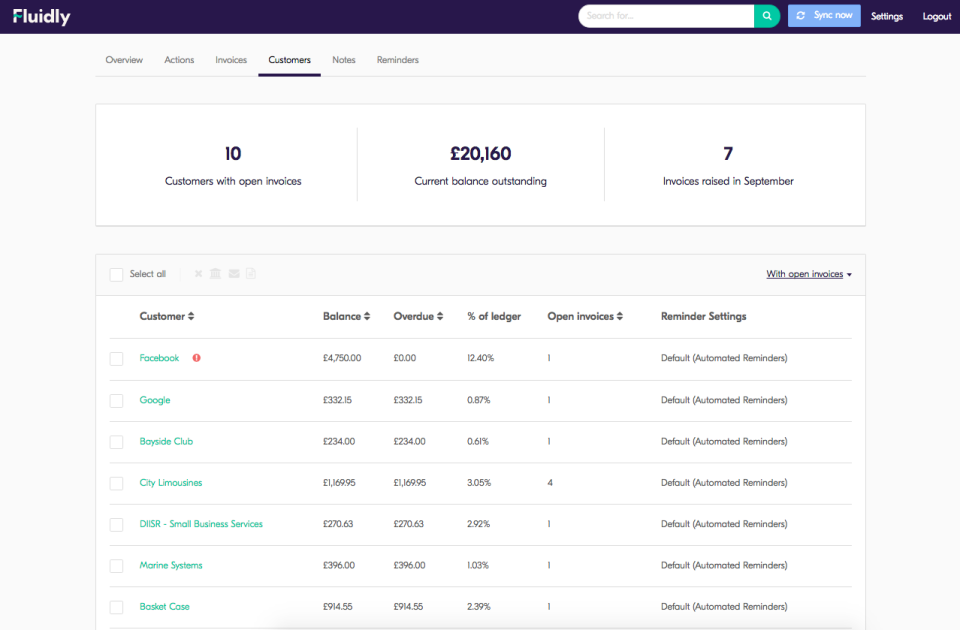Screen dimensions: 960x630
Task: Open the Reminders tab
Action: point(397,59)
